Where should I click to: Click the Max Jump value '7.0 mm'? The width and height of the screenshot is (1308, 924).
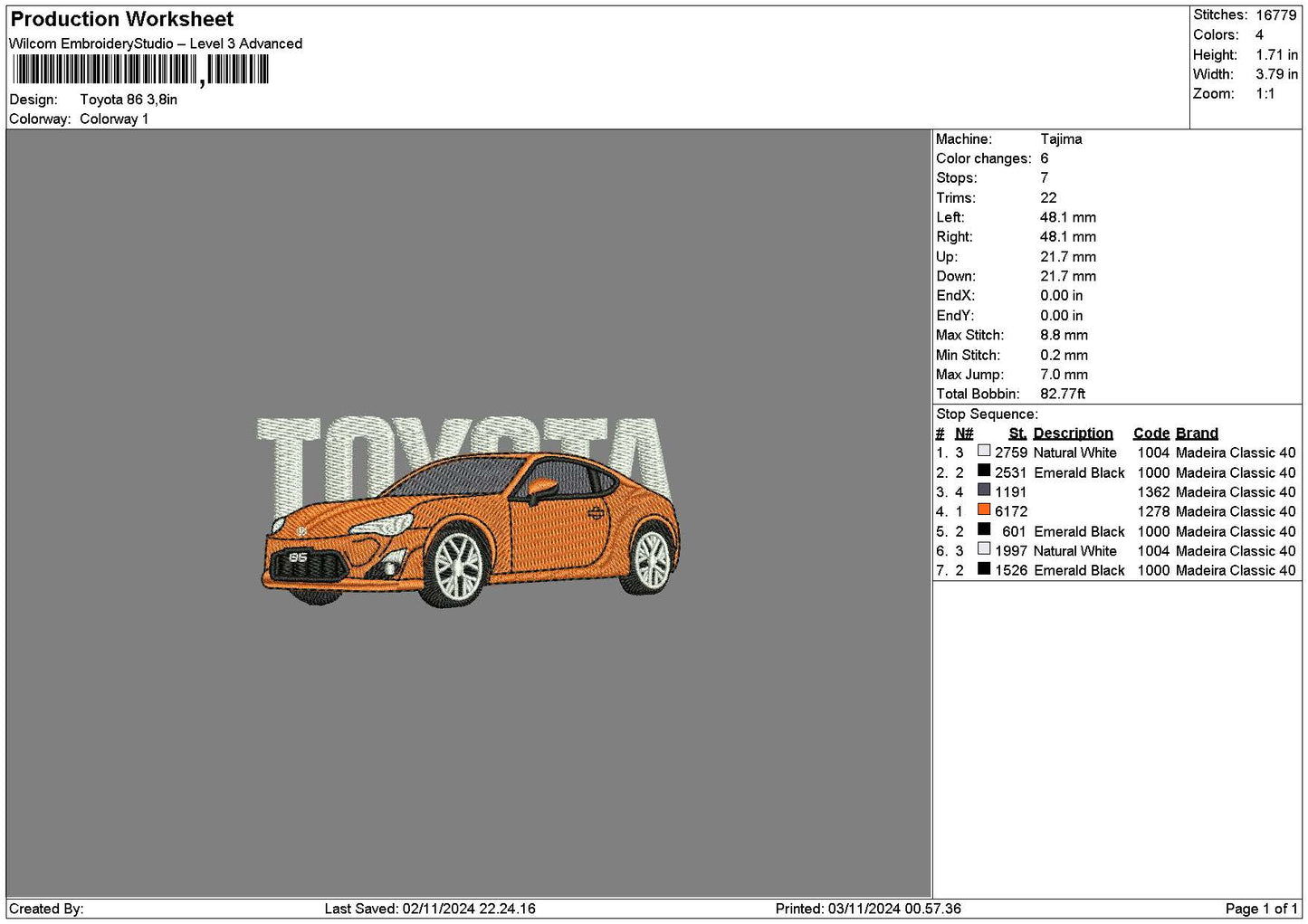(1064, 375)
